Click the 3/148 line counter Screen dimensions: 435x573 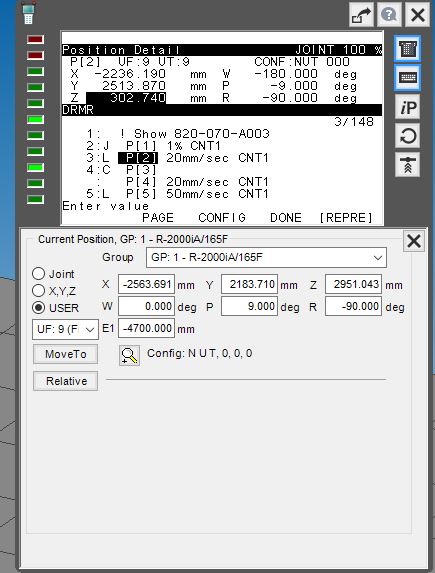[x=354, y=122]
